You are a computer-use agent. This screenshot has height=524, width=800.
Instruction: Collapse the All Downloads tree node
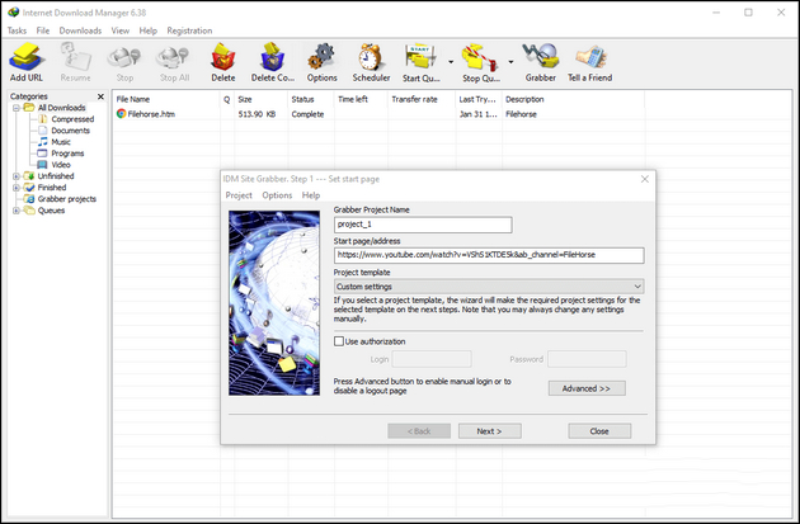pos(16,108)
